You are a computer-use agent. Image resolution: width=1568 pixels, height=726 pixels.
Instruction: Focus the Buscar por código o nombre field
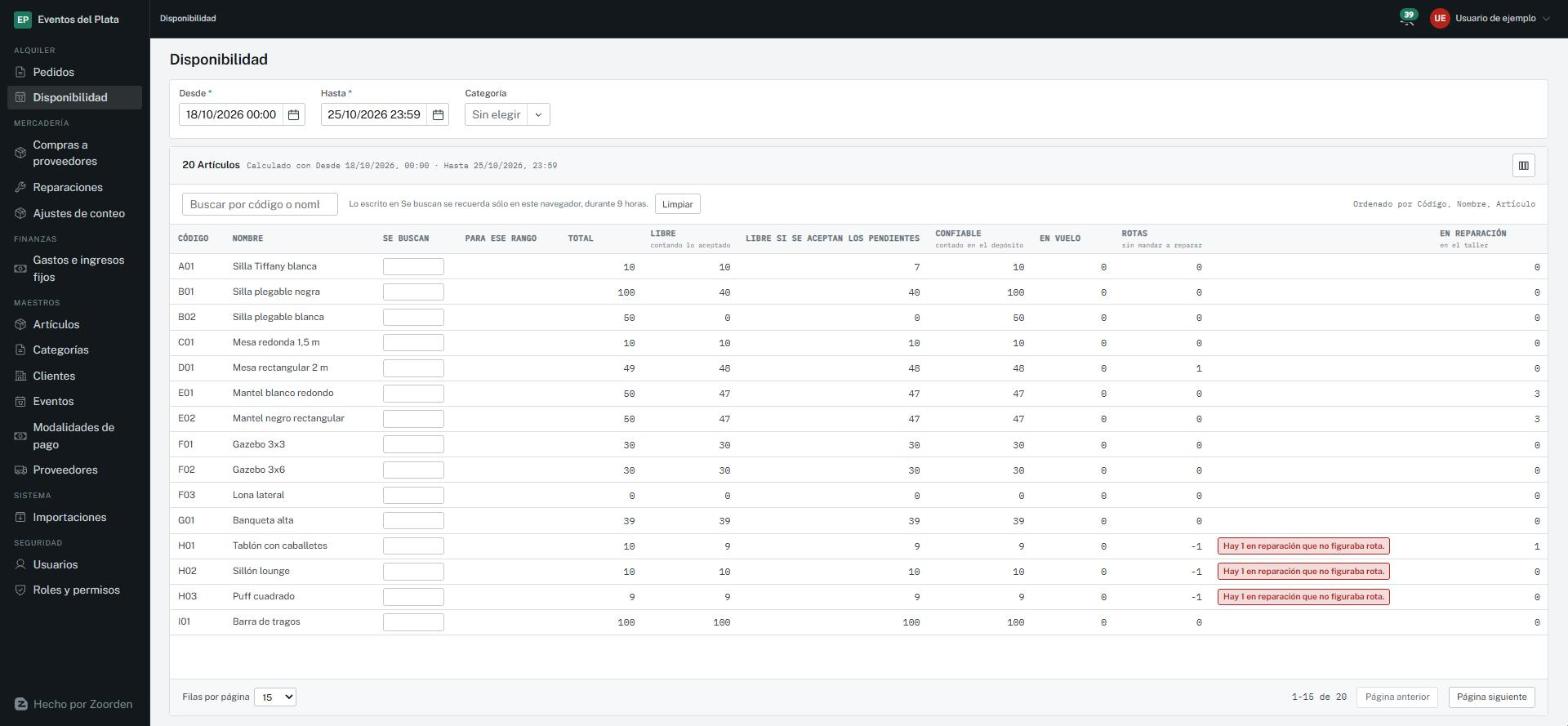click(x=260, y=204)
